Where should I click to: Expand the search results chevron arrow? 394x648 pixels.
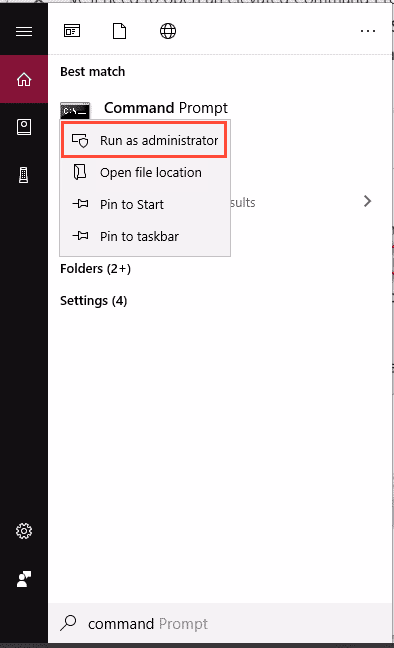click(367, 202)
